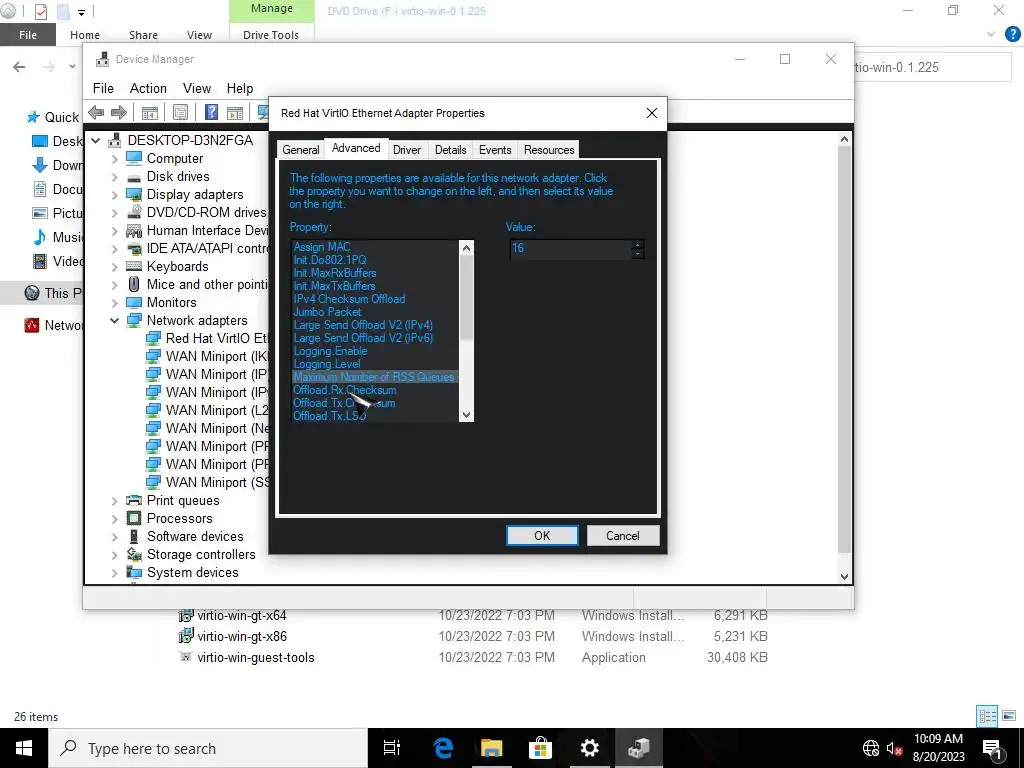Open the Task View taskbar icon
The width and height of the screenshot is (1024, 768).
tap(392, 748)
